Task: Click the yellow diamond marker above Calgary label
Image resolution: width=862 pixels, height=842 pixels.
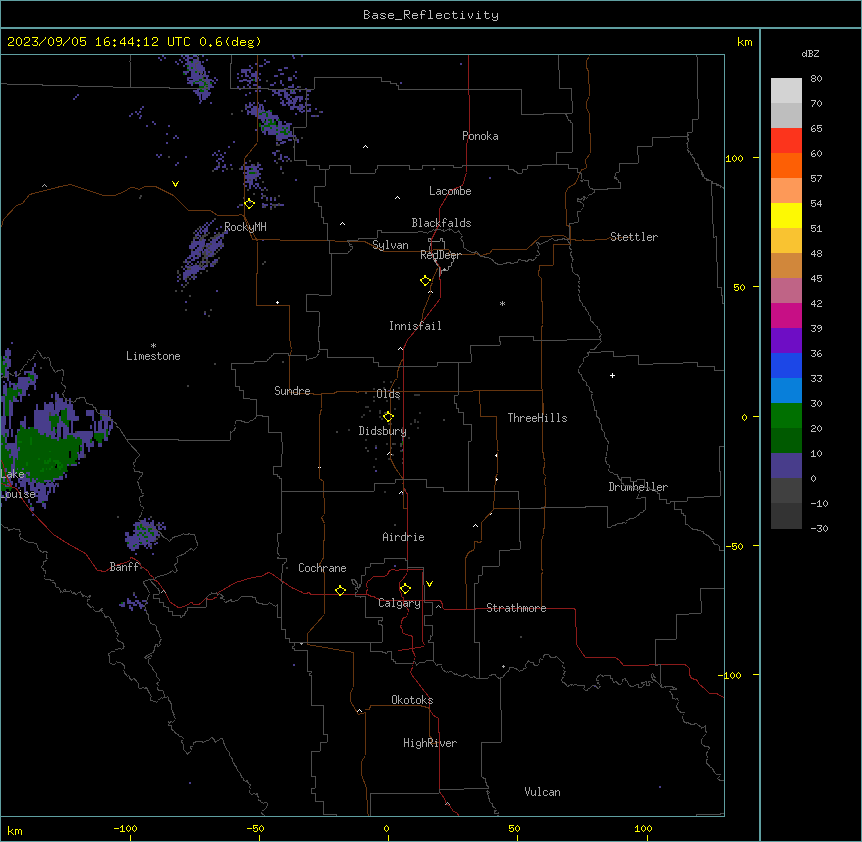Action: 405,589
